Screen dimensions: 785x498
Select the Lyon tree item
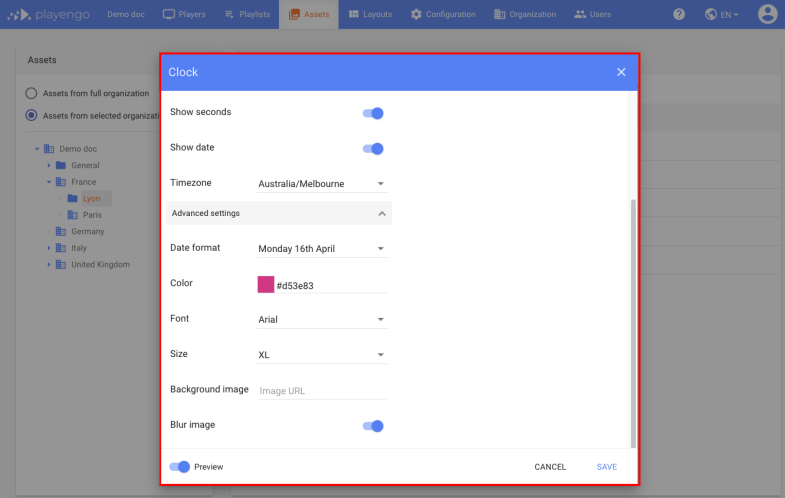(x=91, y=198)
